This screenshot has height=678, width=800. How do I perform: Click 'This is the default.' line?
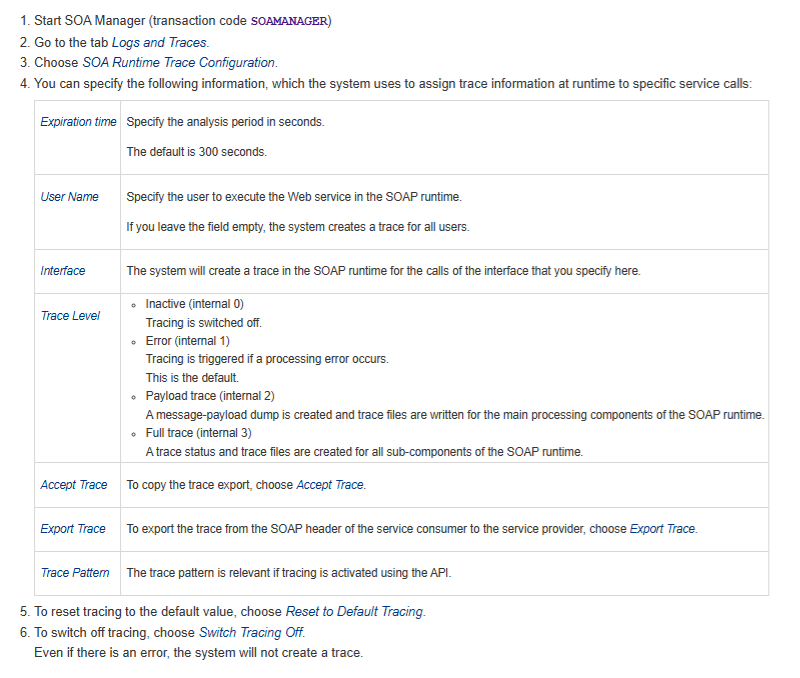[x=192, y=378]
